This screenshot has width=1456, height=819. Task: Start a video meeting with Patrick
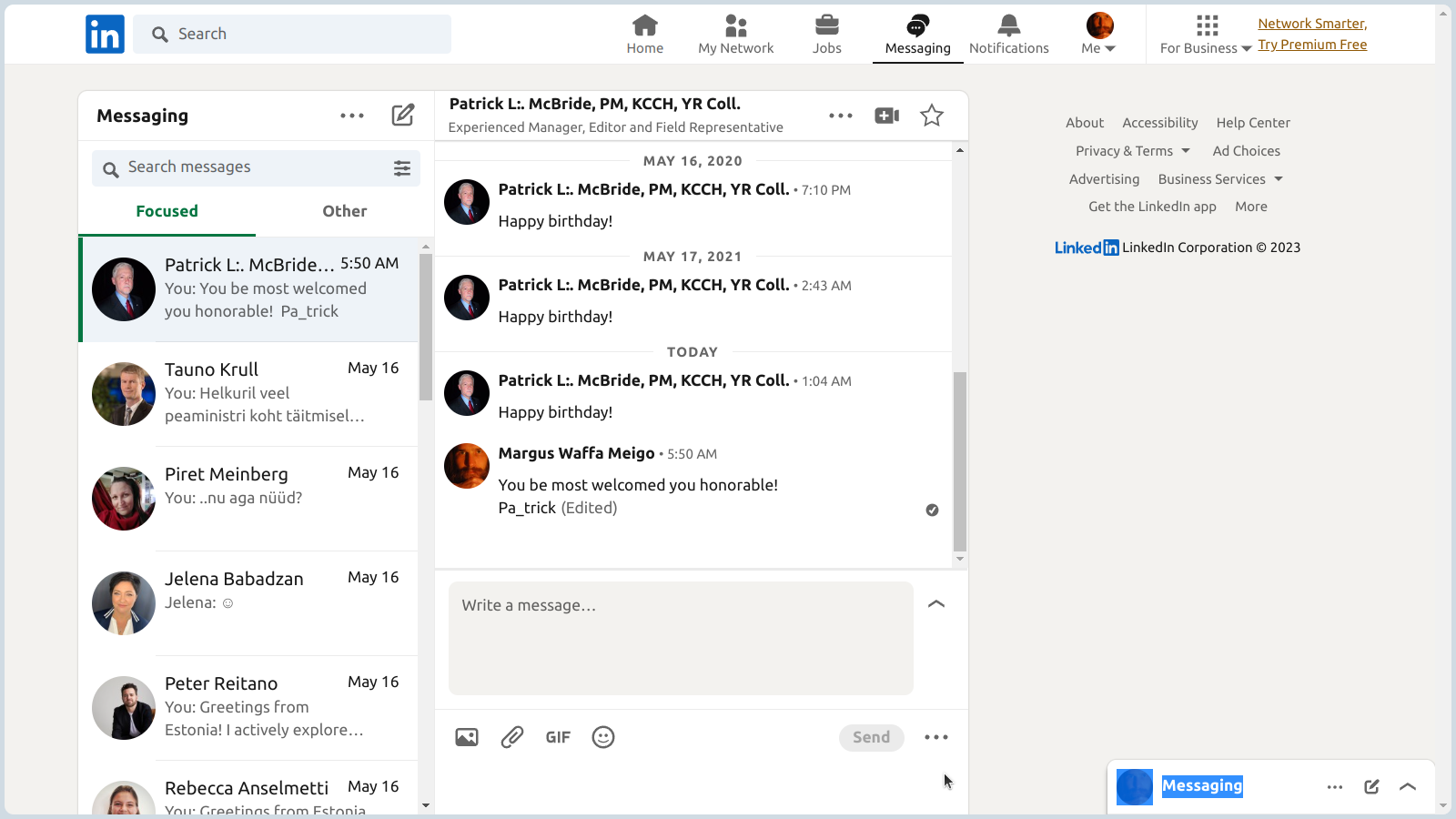pyautogui.click(x=887, y=116)
